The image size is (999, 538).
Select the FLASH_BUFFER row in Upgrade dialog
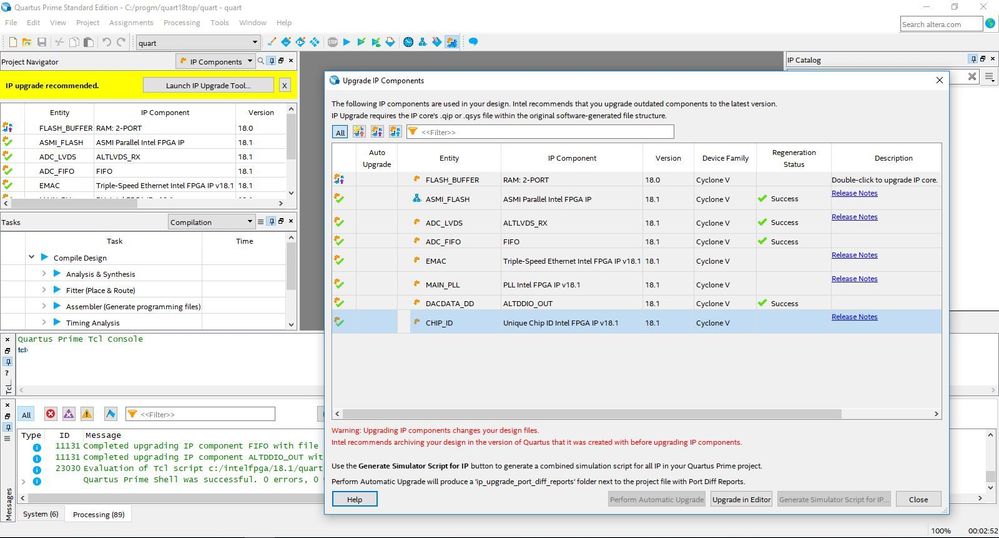(636, 180)
